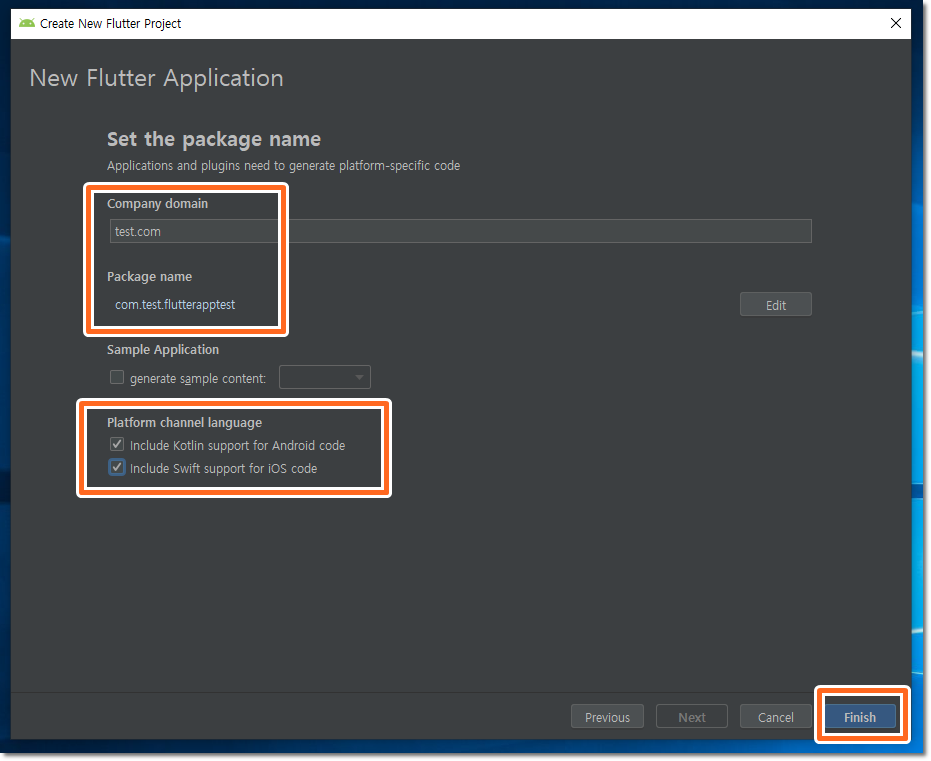Open the sample content dropdown
Viewport: 931px width, 761px height.
point(325,378)
